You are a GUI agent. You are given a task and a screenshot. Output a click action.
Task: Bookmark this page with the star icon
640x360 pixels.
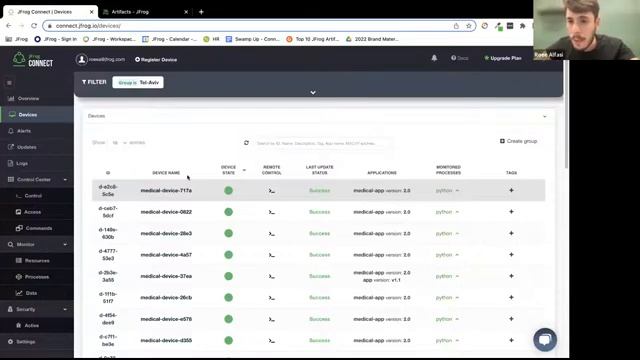coord(469,26)
